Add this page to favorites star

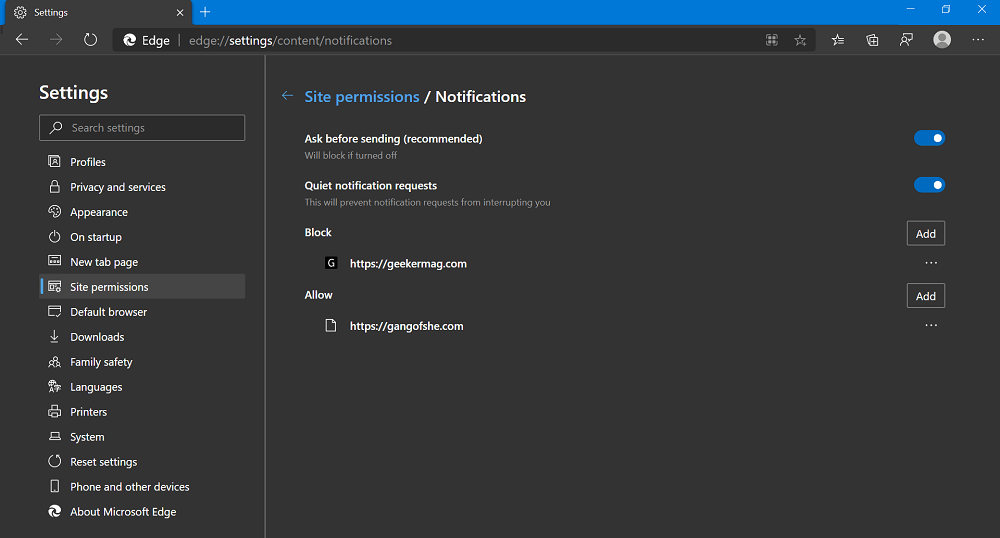tap(800, 40)
